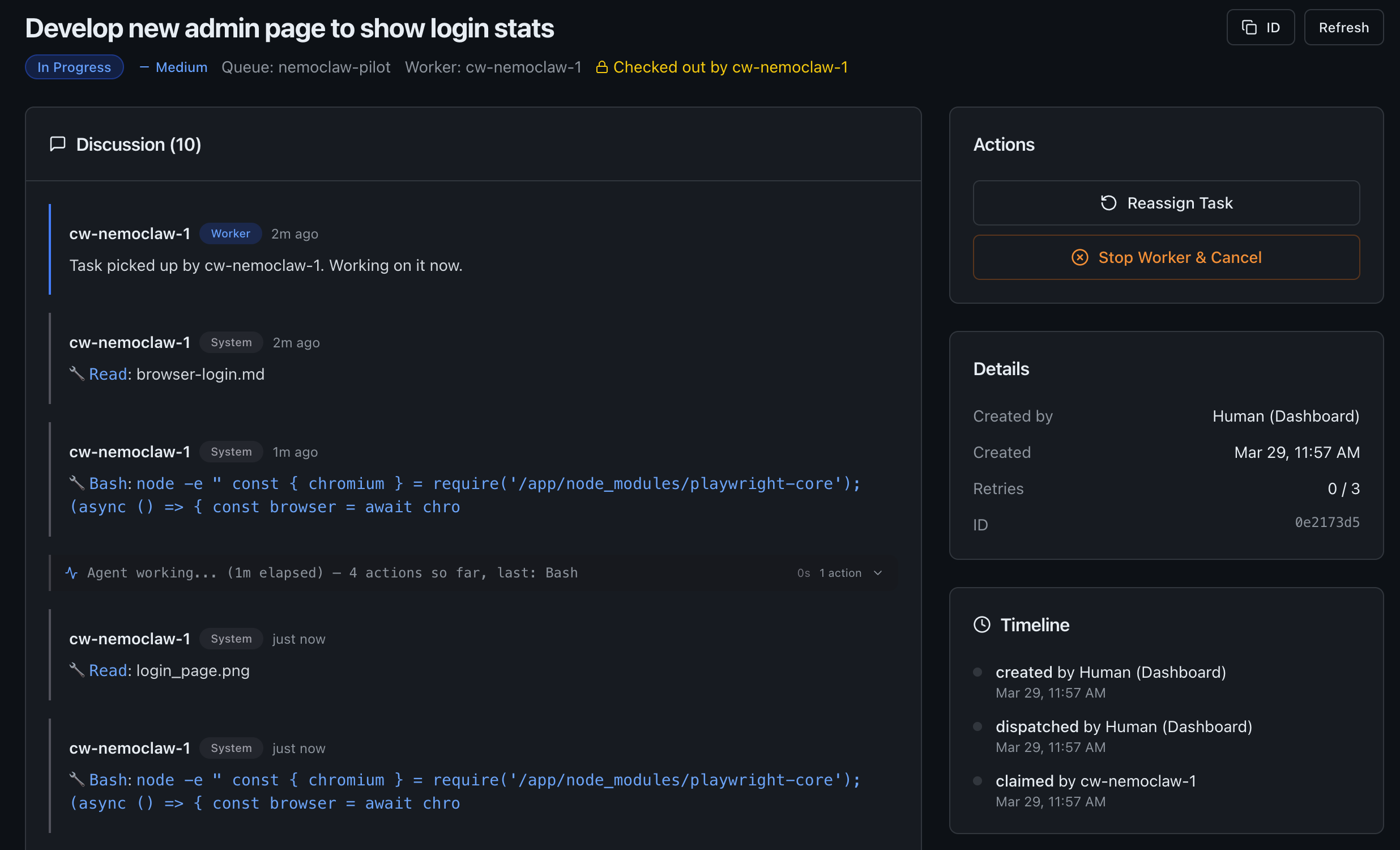Click the In Progress status pill
This screenshot has height=850, width=1400.
pos(74,66)
